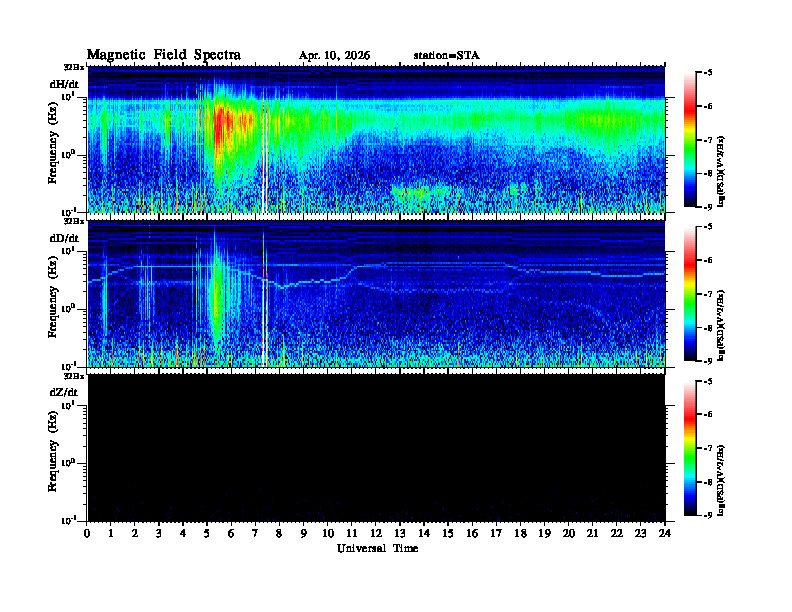Click the dH/dt panel color bar

pyautogui.click(x=690, y=140)
